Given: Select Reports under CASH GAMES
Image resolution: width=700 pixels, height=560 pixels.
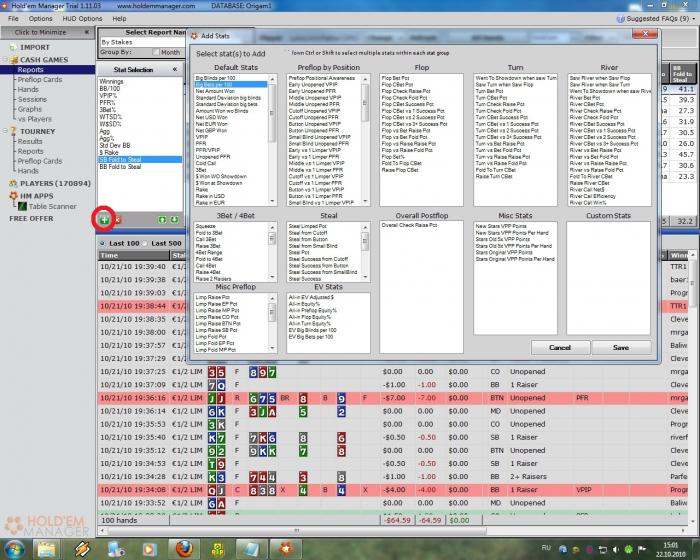Looking at the screenshot, I should coord(30,70).
